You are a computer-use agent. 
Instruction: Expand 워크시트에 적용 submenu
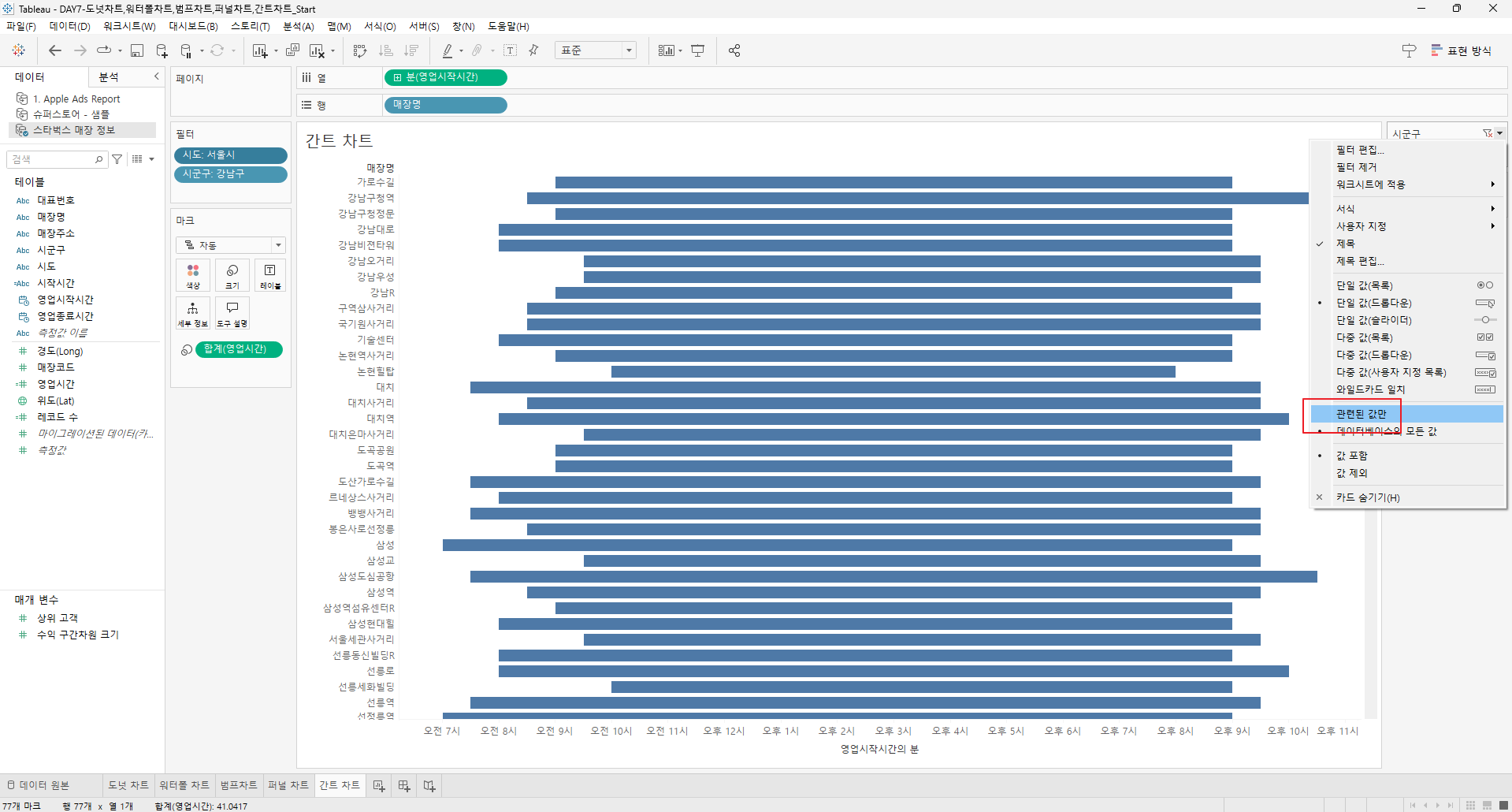click(x=1407, y=184)
